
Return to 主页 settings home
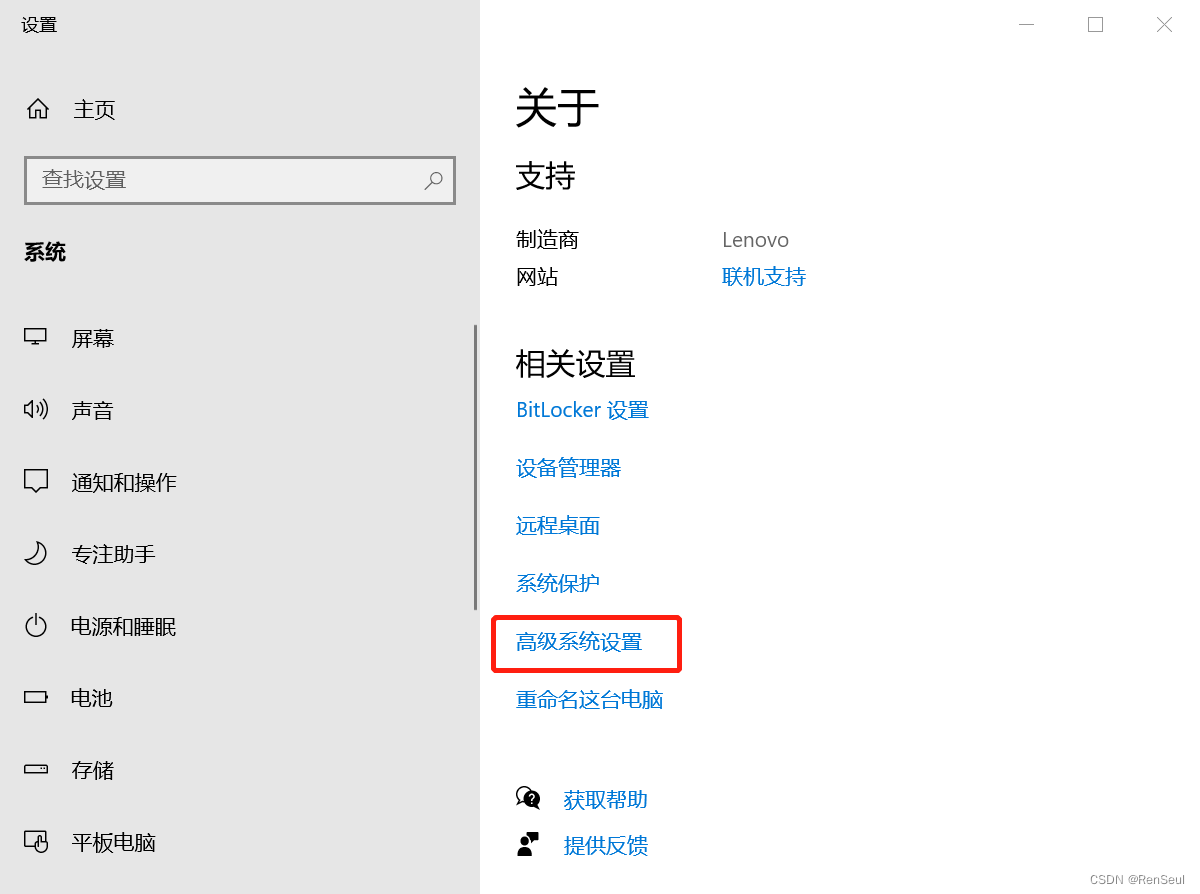95,110
